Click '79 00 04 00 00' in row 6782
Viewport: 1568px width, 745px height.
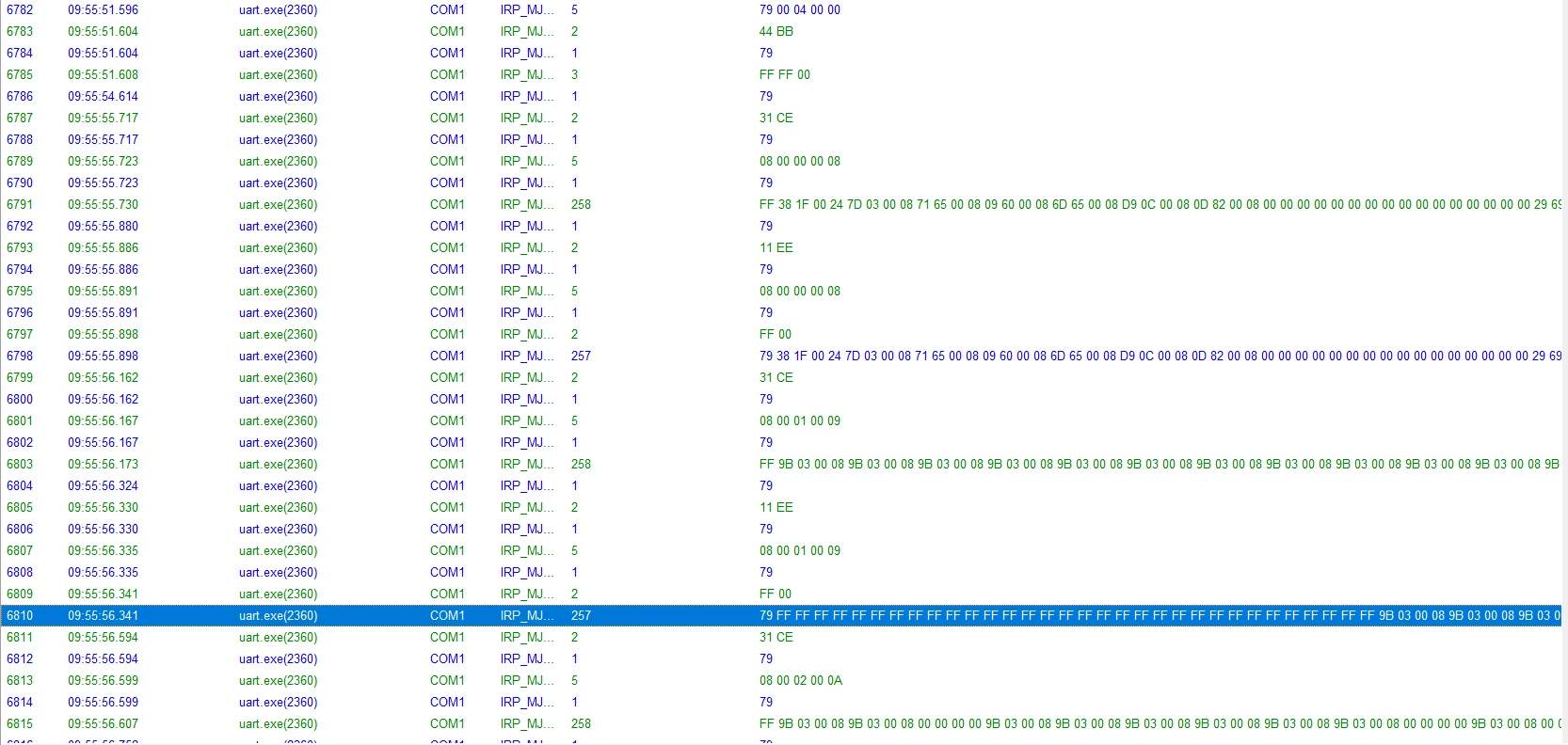[800, 10]
